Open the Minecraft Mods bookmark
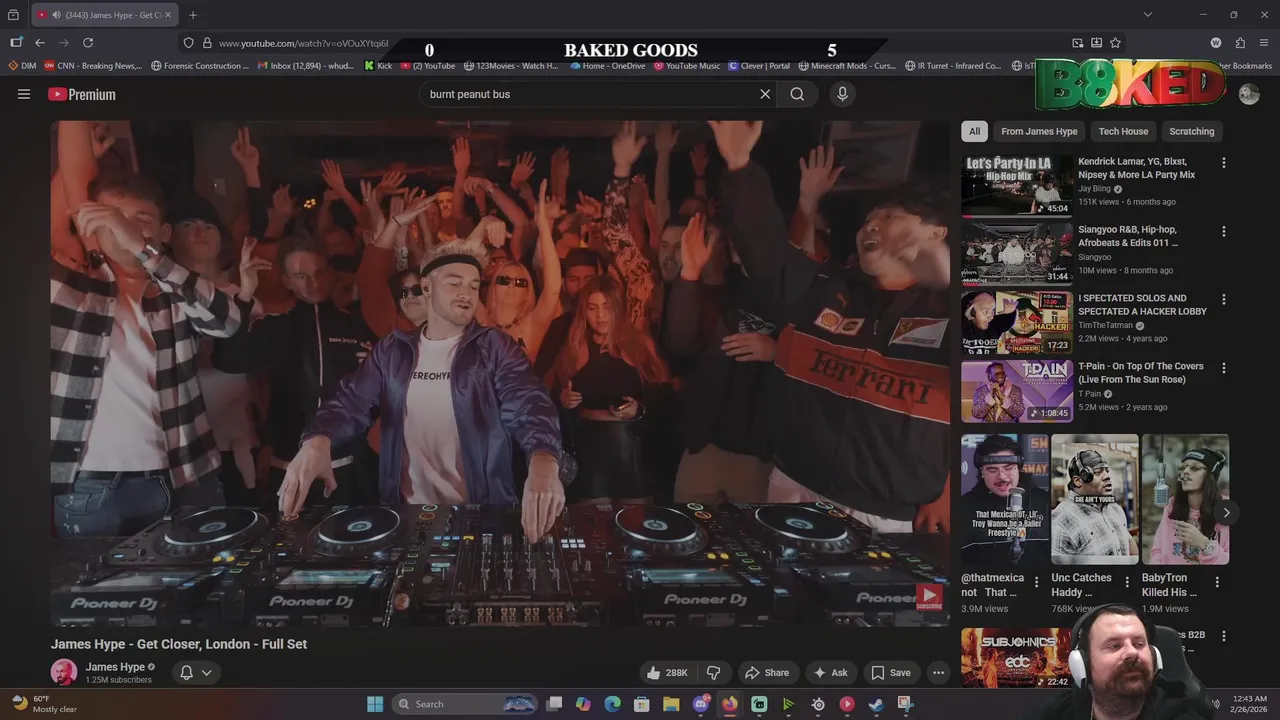This screenshot has width=1280, height=720. point(847,66)
